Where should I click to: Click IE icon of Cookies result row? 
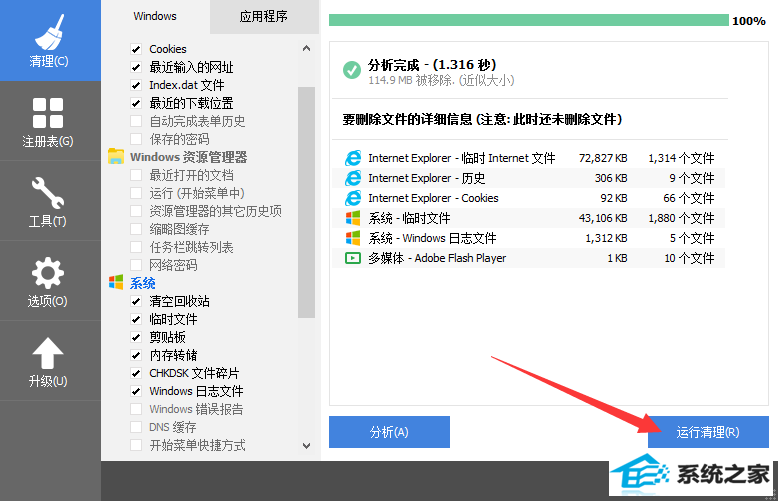[x=353, y=198]
